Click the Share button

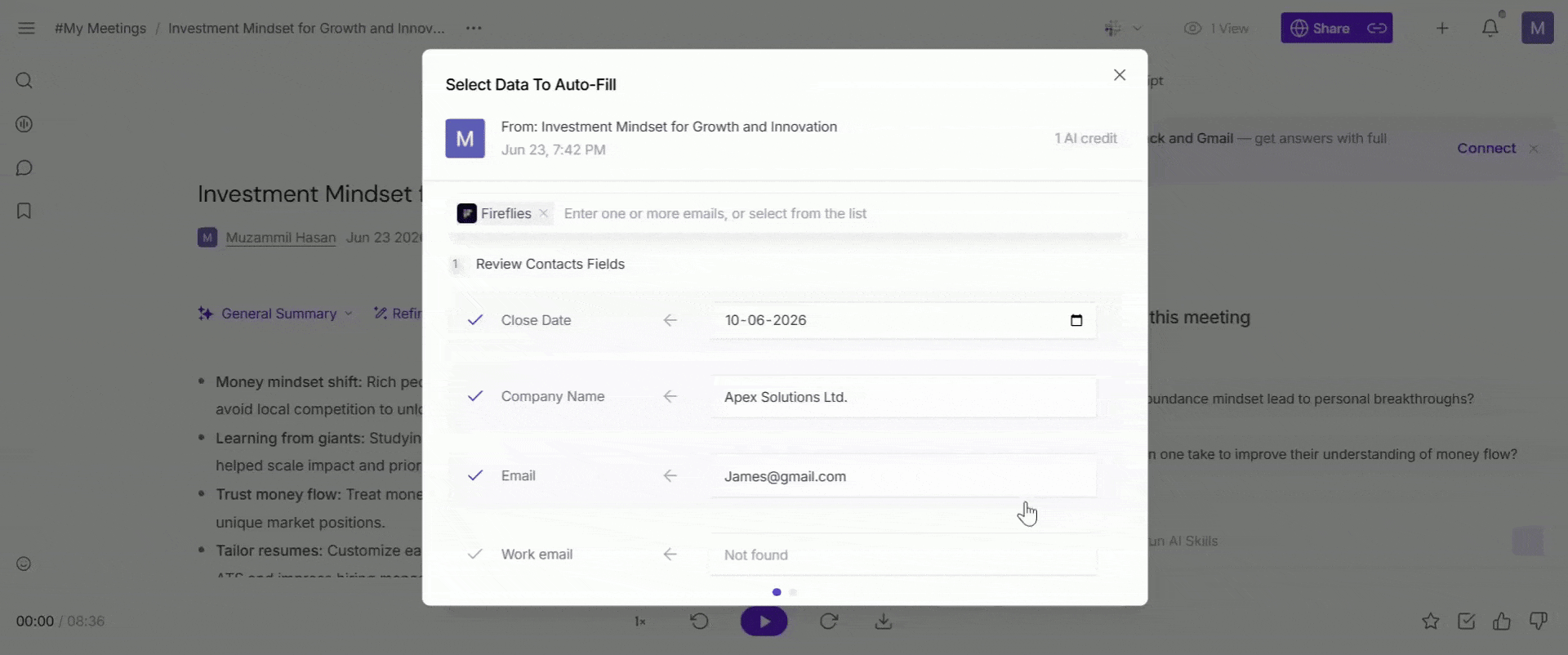[1320, 29]
